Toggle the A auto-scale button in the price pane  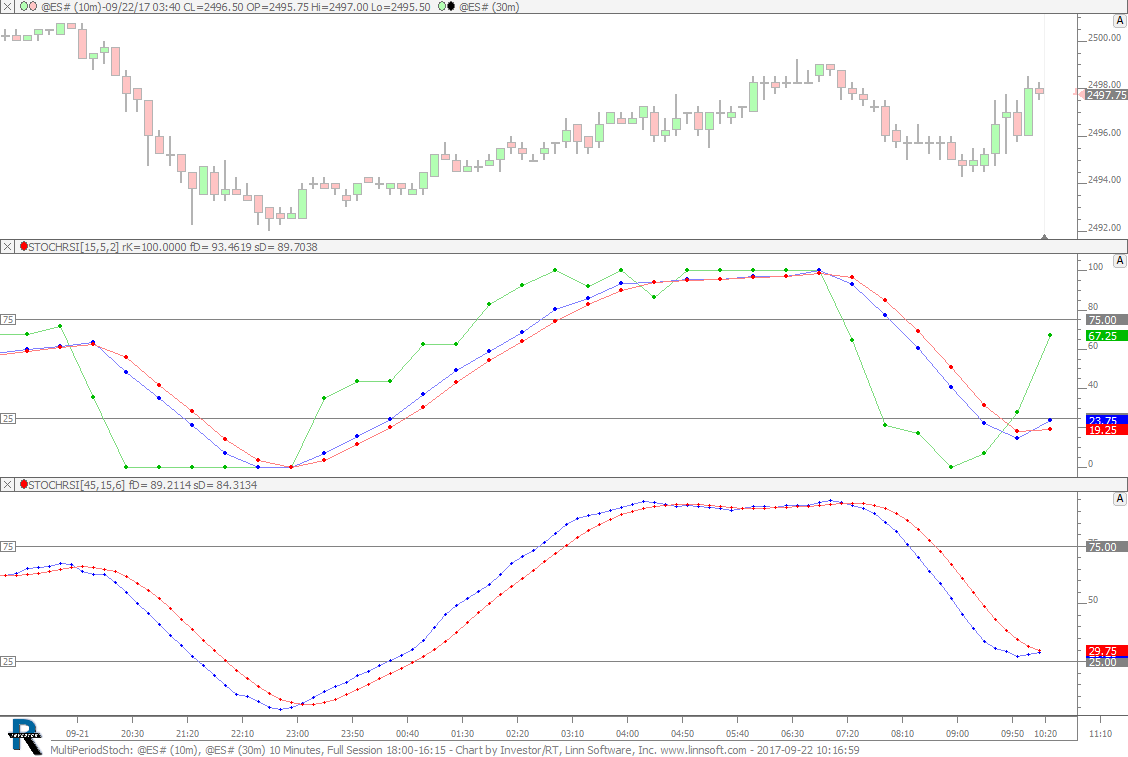point(1119,21)
